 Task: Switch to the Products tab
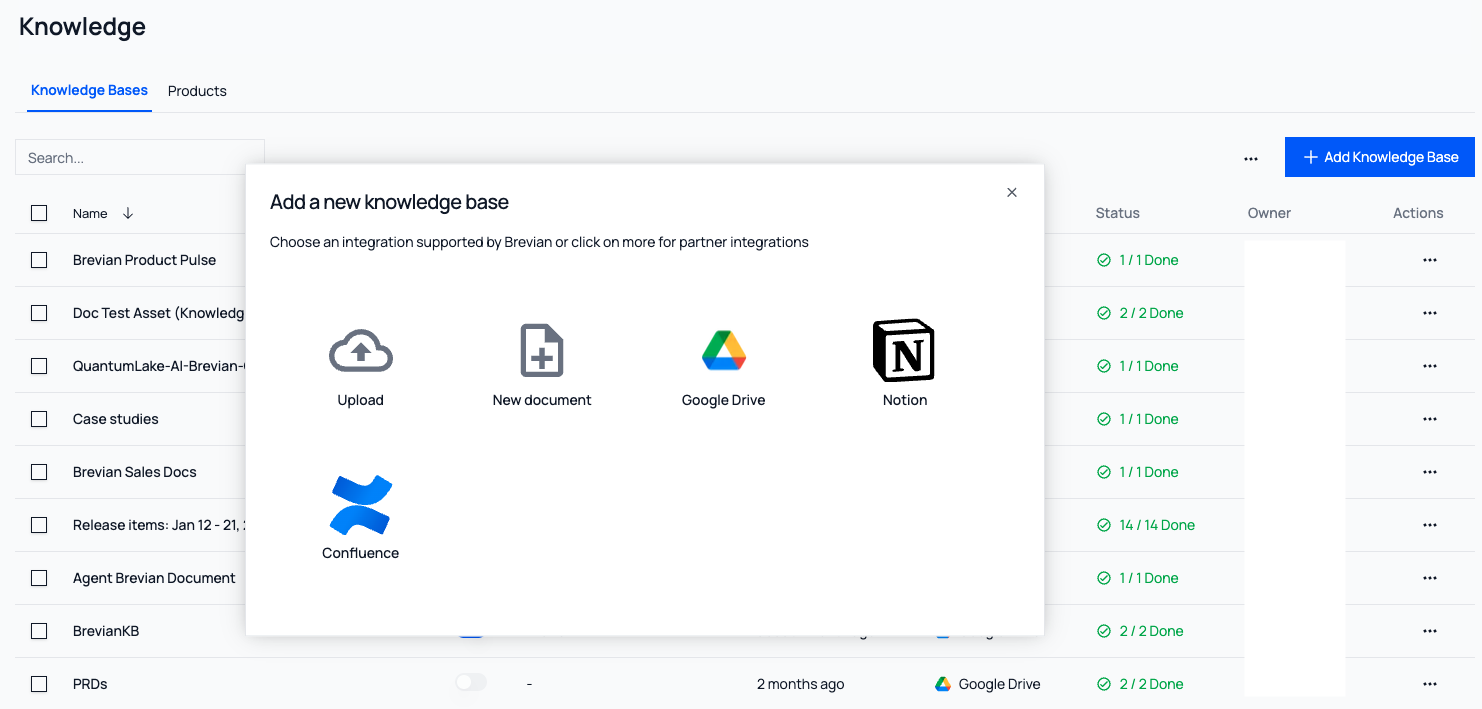[197, 91]
